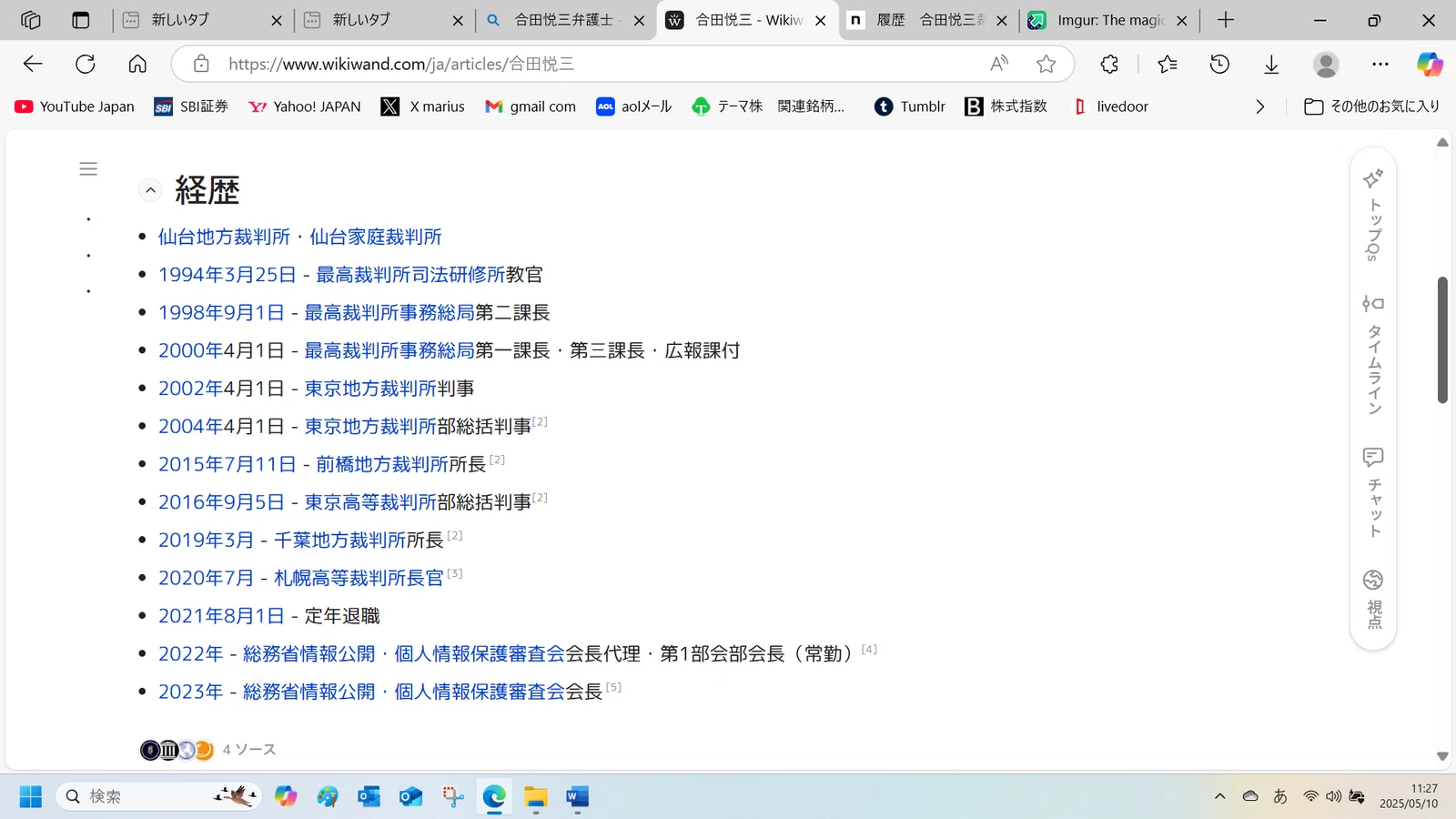Open 札幌高等裁判所長官 link
Viewport: 1456px width, 819px height.
[x=359, y=578]
